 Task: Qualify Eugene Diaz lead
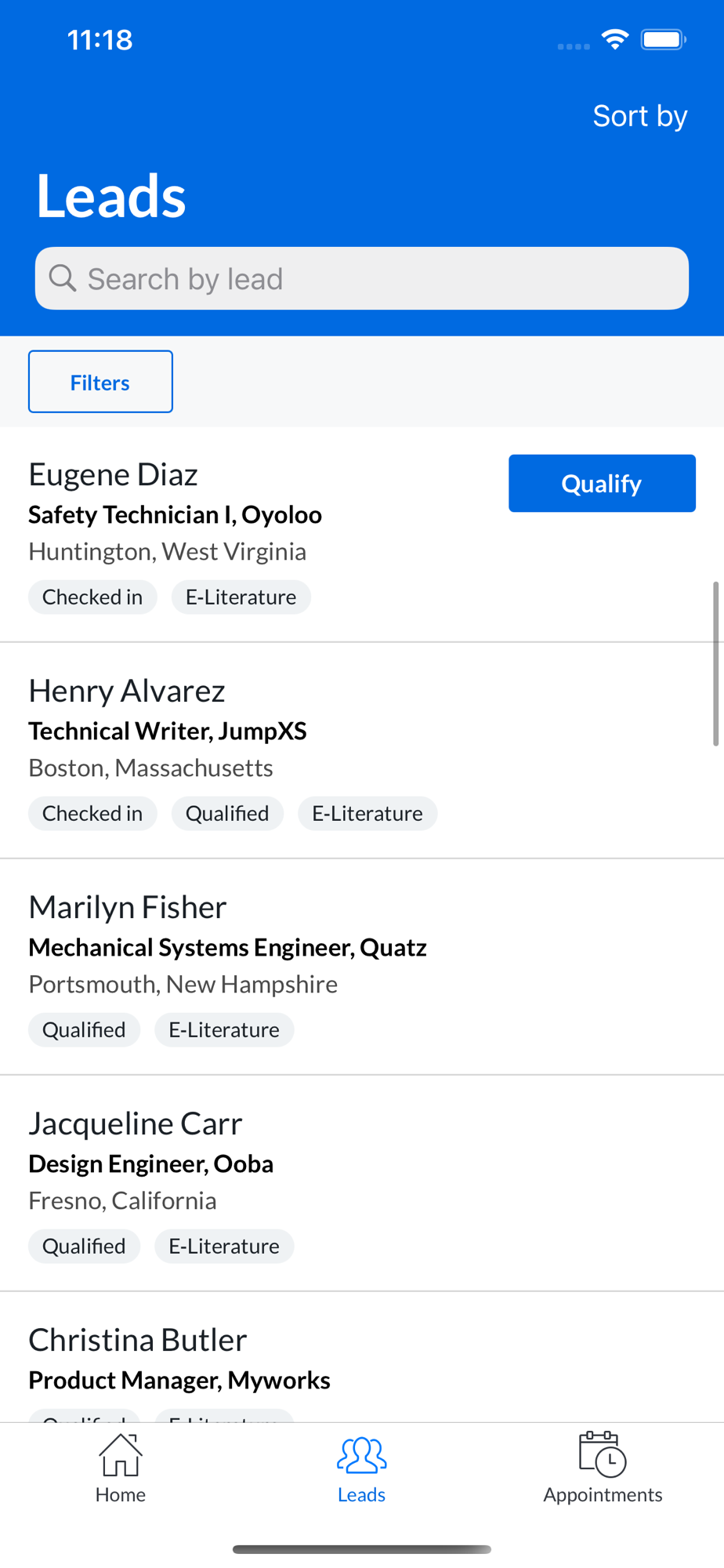pyautogui.click(x=602, y=484)
